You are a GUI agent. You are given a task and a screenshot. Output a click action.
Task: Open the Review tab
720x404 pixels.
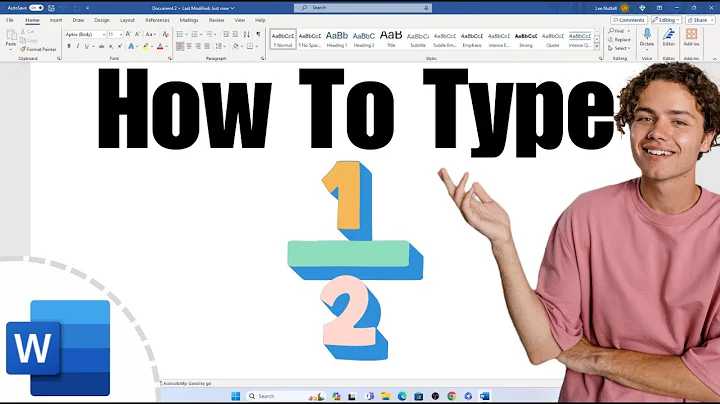[x=216, y=20]
